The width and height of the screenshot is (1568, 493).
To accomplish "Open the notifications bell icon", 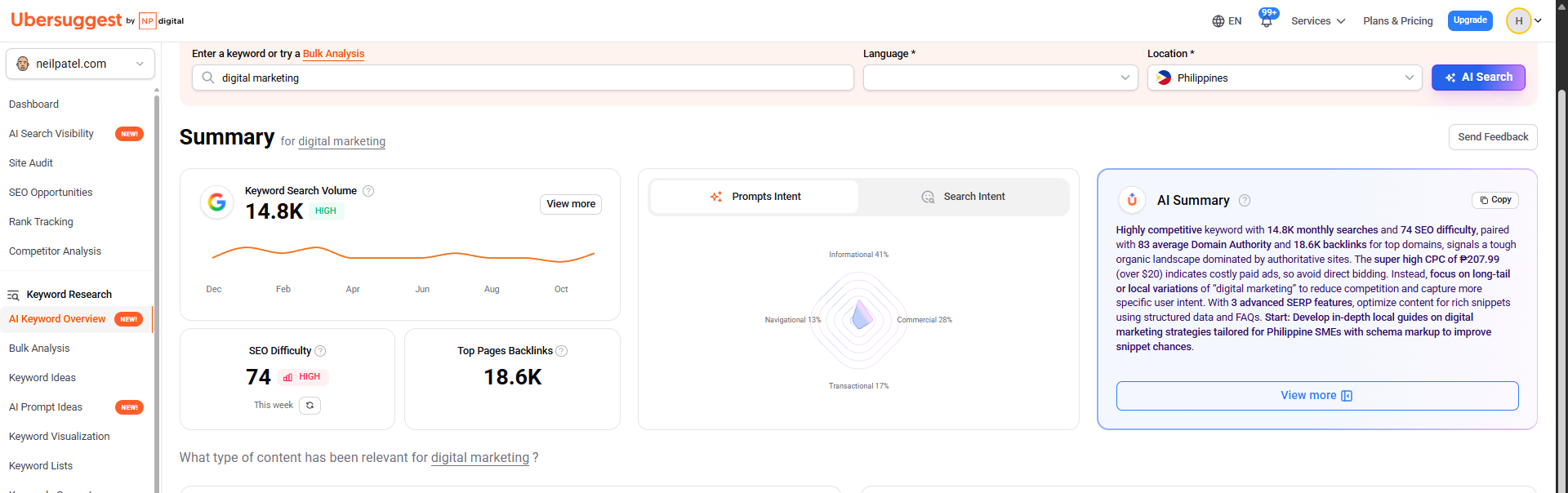I will 1266,21.
